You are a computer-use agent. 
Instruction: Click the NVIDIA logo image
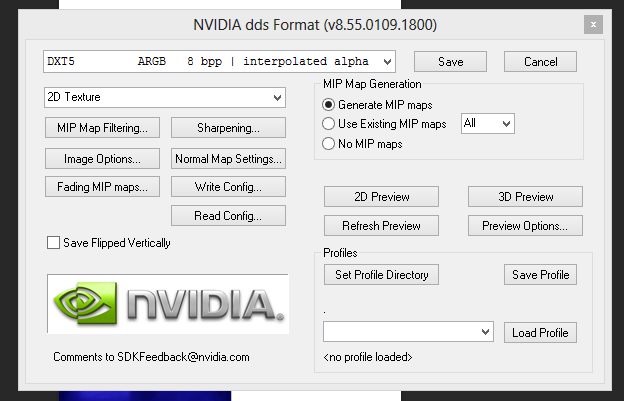click(x=168, y=304)
